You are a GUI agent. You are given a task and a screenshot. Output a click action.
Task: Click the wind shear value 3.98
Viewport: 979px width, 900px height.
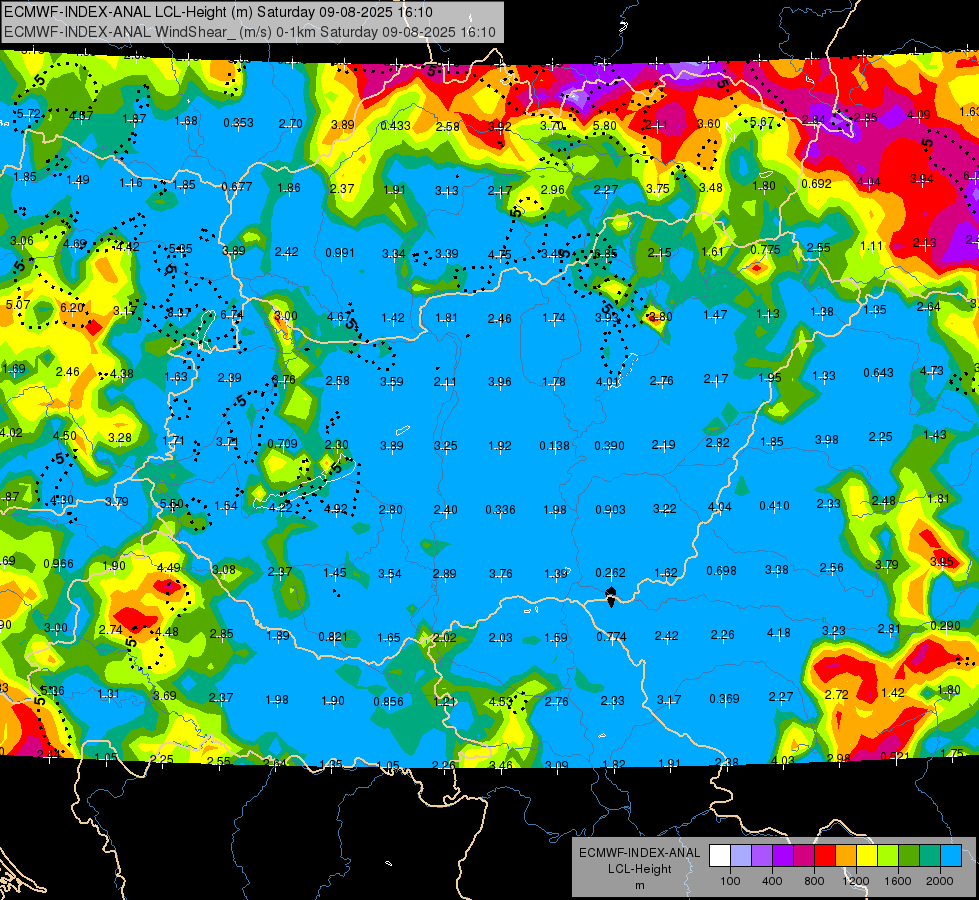827,440
